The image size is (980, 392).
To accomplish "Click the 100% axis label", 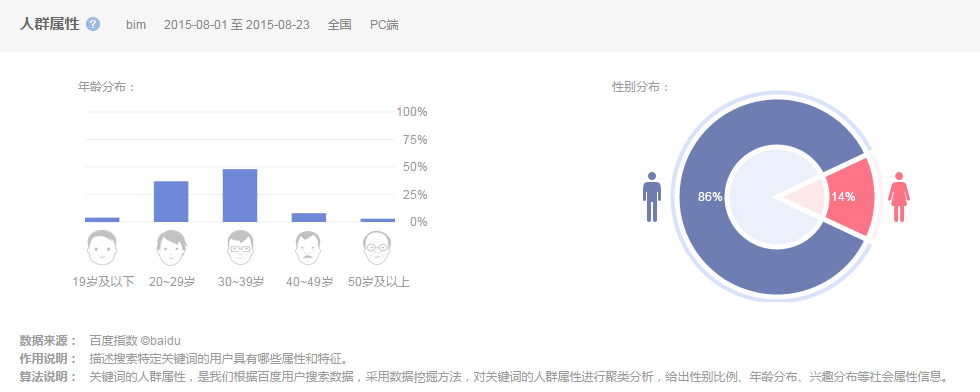I will click(x=412, y=112).
